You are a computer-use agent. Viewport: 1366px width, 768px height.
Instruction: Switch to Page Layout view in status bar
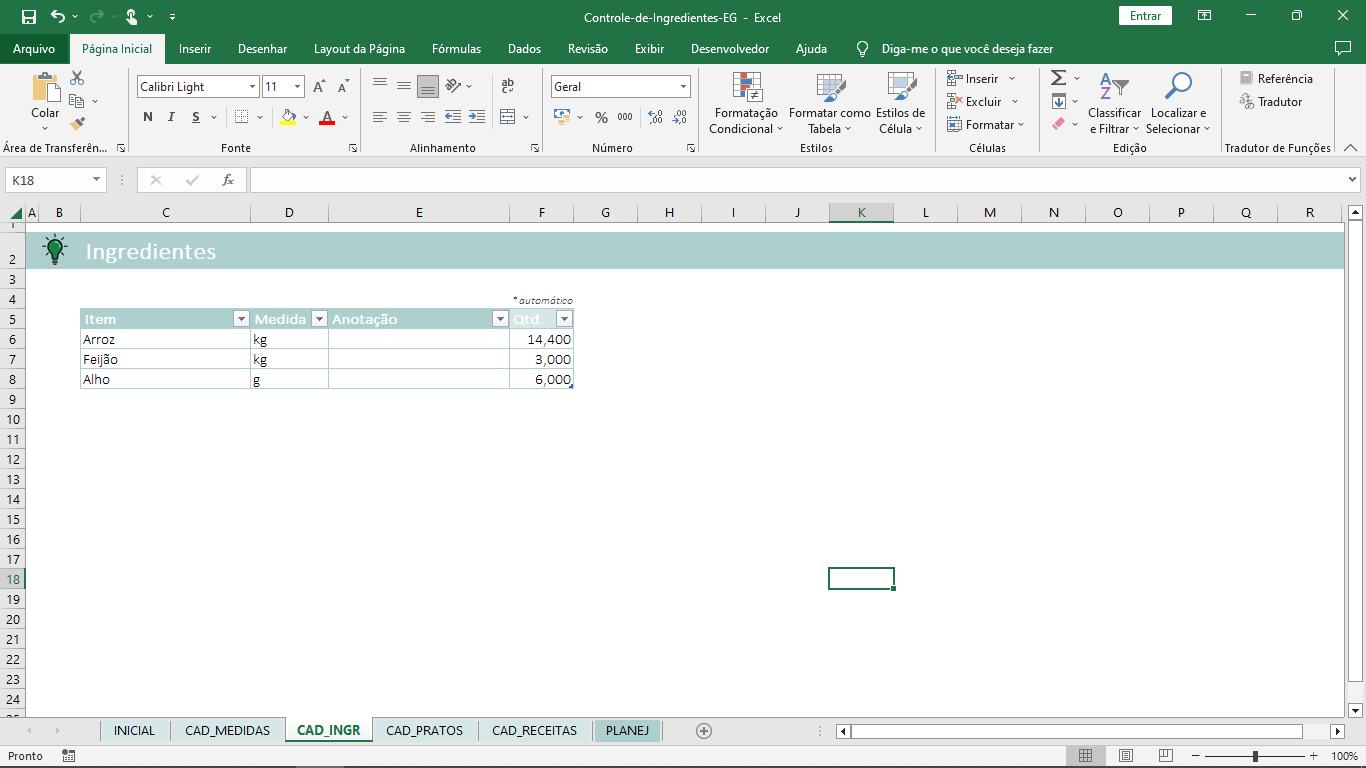coord(1126,756)
